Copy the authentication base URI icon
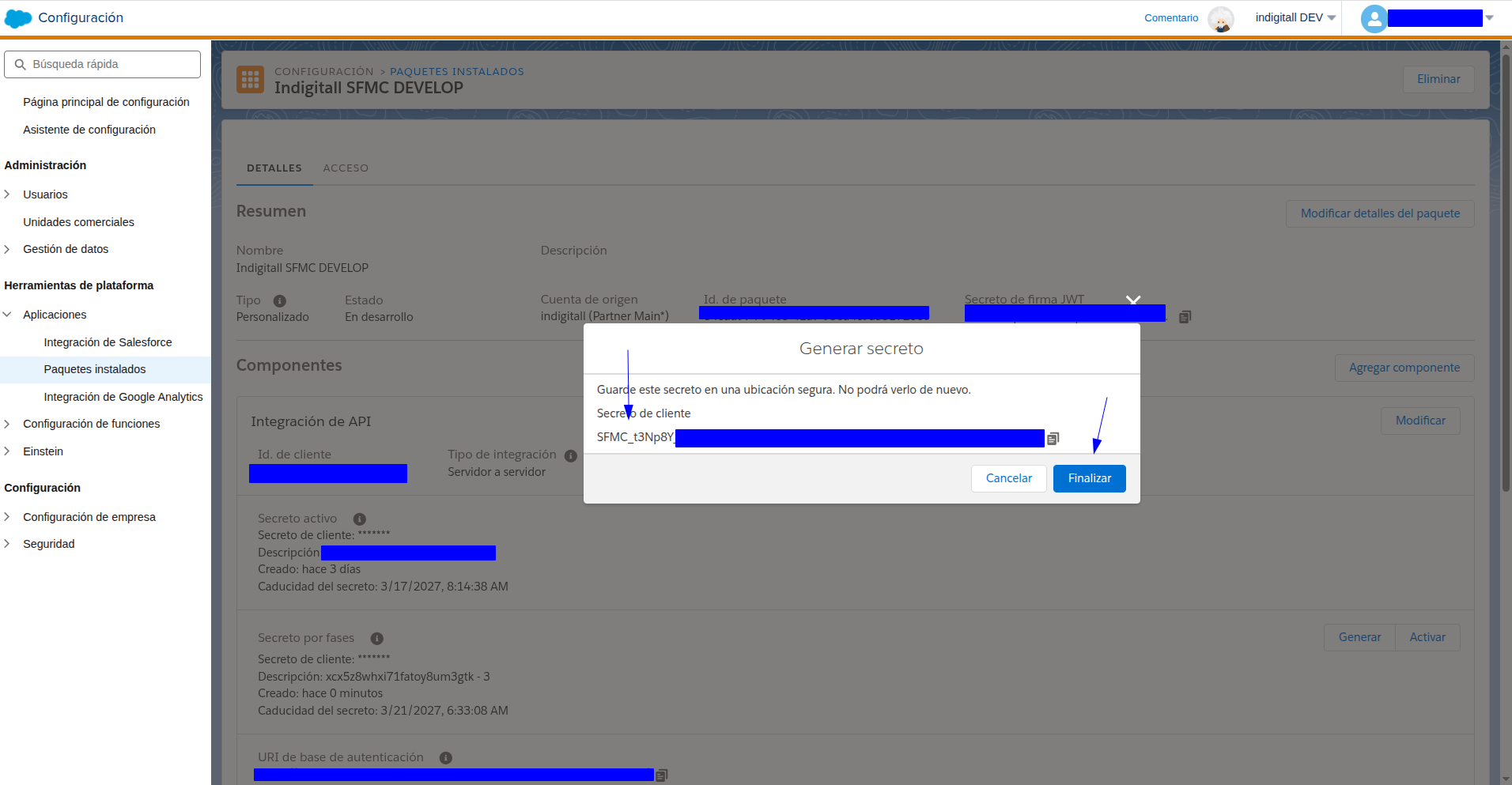 (662, 776)
